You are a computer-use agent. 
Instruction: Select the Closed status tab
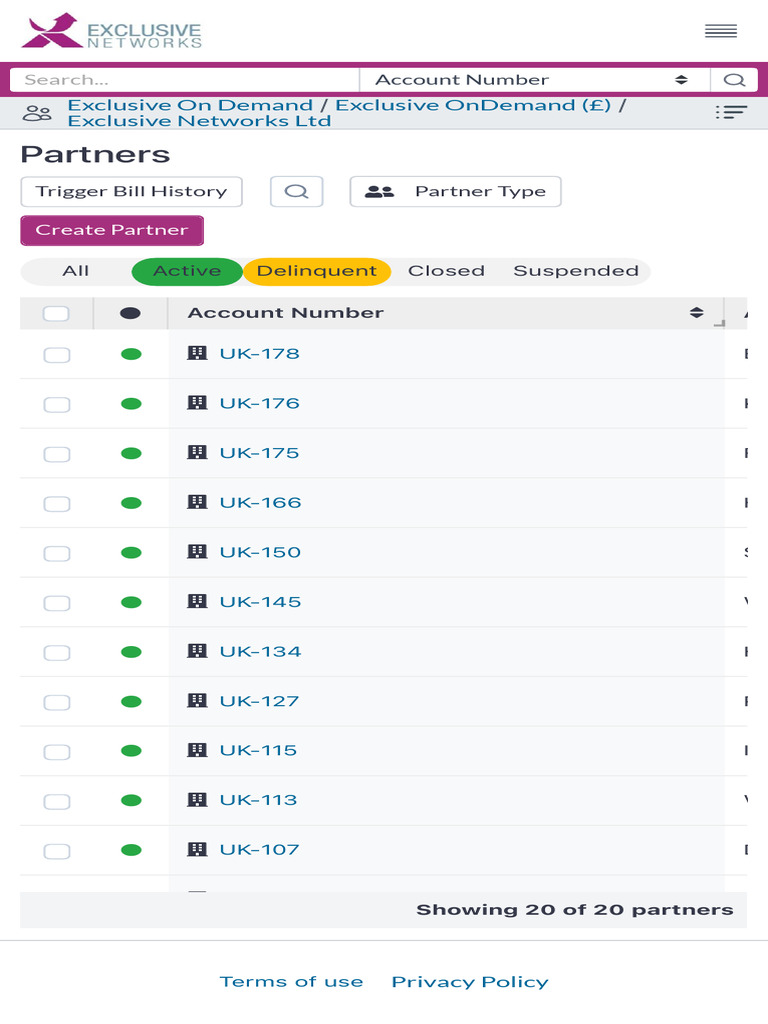[446, 271]
